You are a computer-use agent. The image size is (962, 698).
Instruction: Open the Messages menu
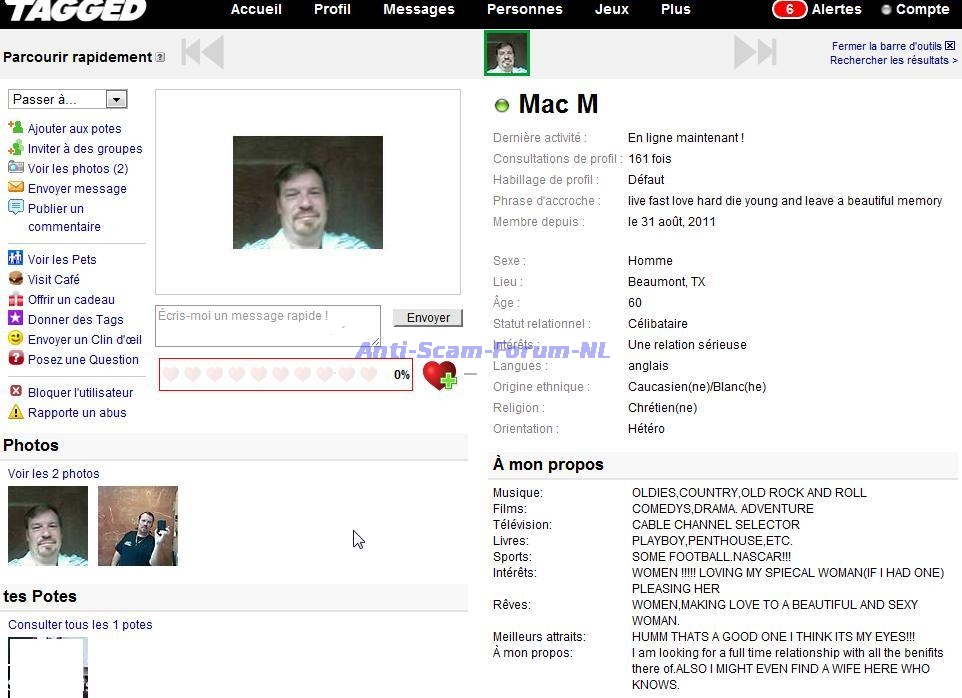[418, 9]
